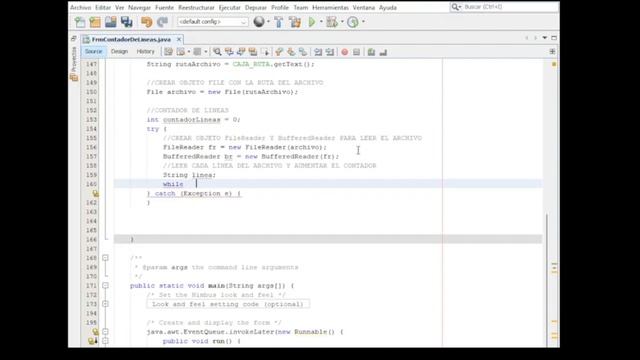Open the document list dropdown arrow
640x360 pixels.
click(544, 38)
